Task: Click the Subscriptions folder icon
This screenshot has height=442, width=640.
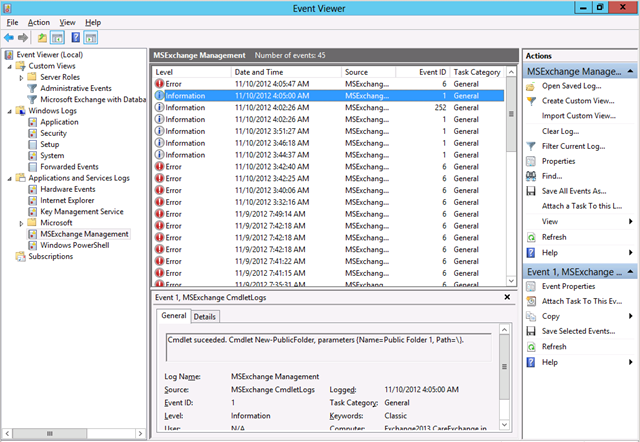Action: tap(20, 256)
